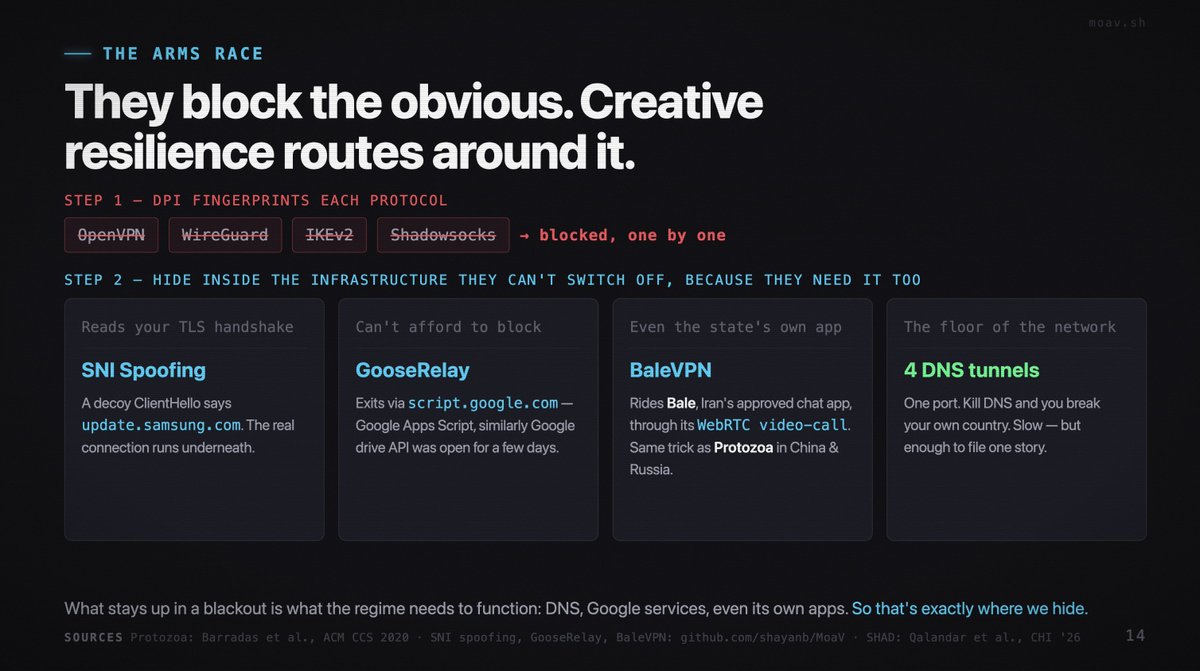Click the SNI Spoofing card title
This screenshot has width=1200, height=671.
coord(143,370)
